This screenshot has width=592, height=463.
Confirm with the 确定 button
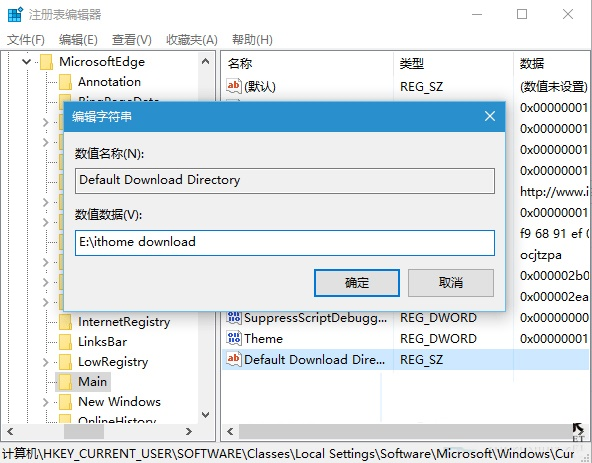point(357,283)
